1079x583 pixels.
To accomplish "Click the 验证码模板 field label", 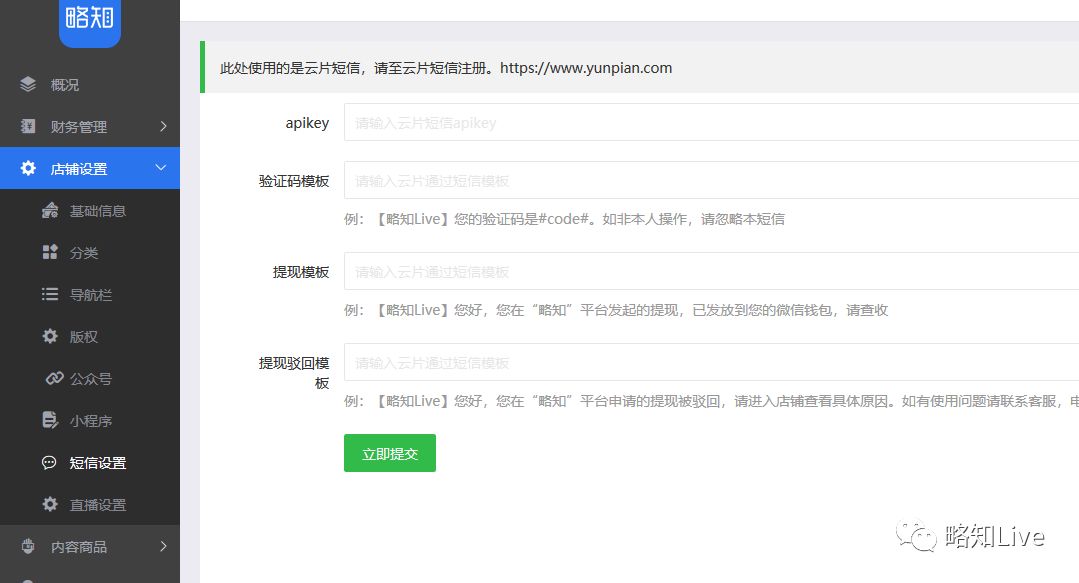I will 294,180.
